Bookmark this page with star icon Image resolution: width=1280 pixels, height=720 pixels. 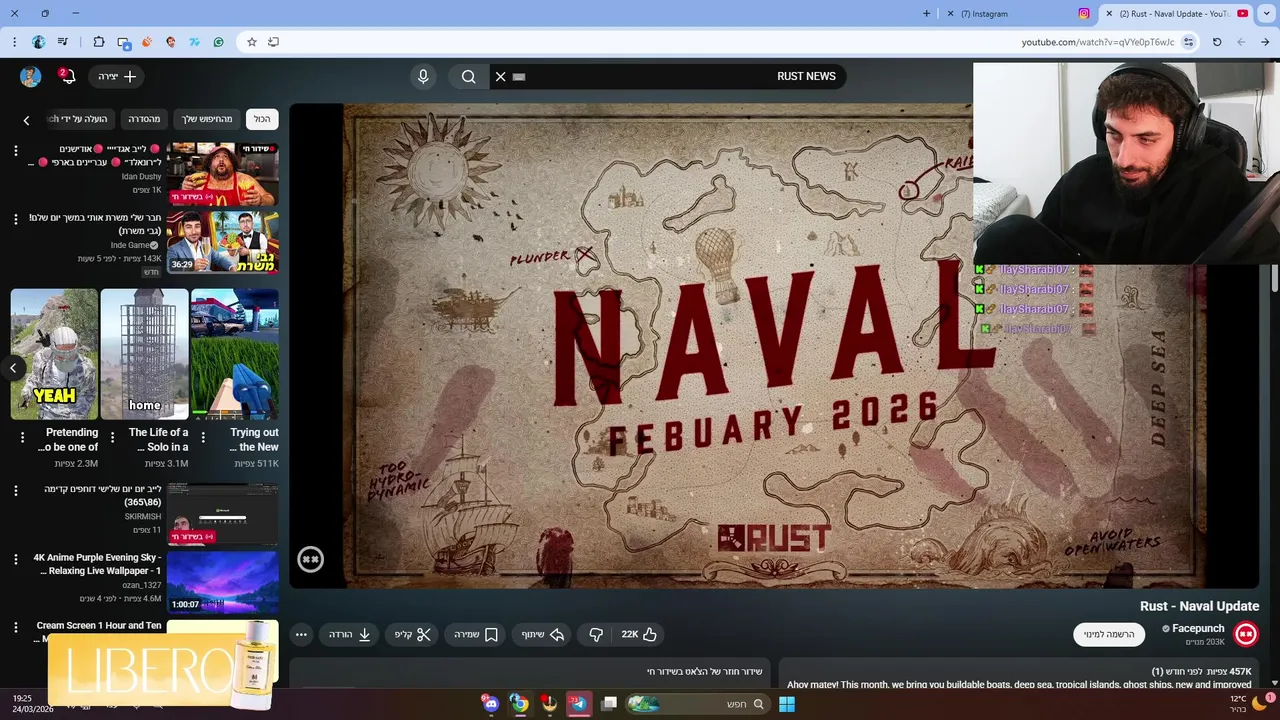pos(252,42)
